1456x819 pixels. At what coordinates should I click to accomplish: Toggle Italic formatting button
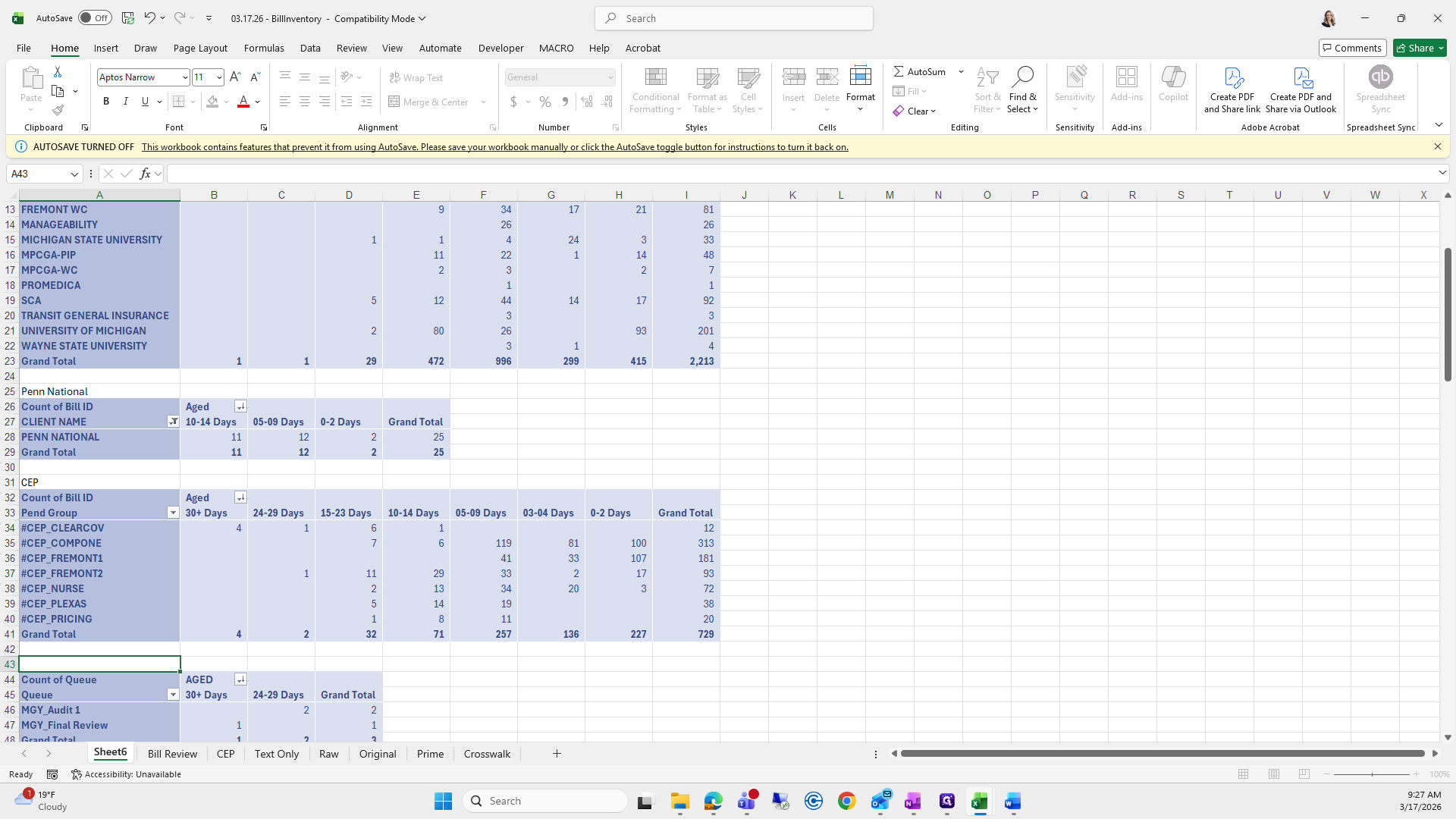(126, 102)
